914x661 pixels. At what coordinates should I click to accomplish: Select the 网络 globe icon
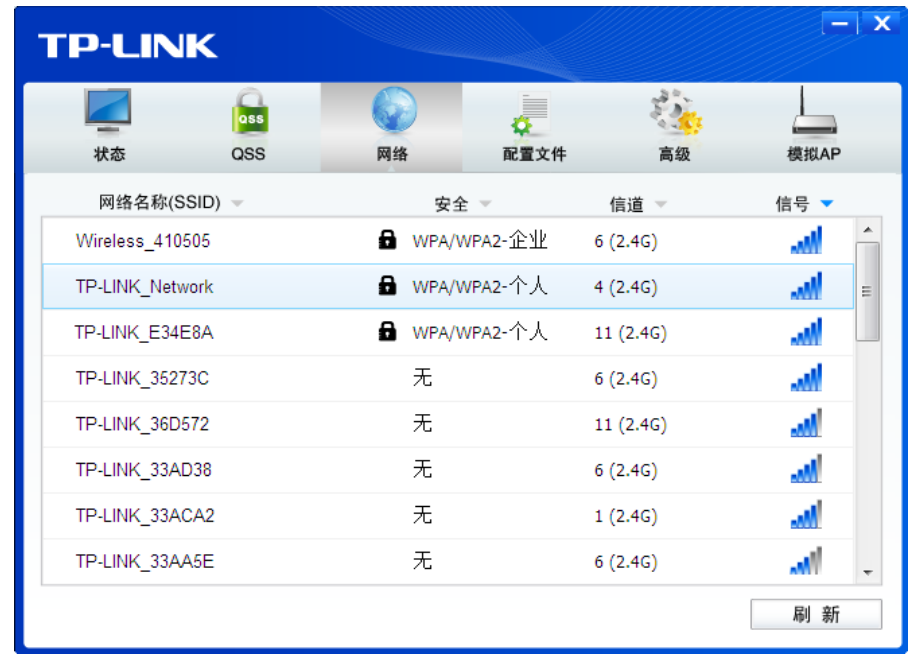click(394, 111)
